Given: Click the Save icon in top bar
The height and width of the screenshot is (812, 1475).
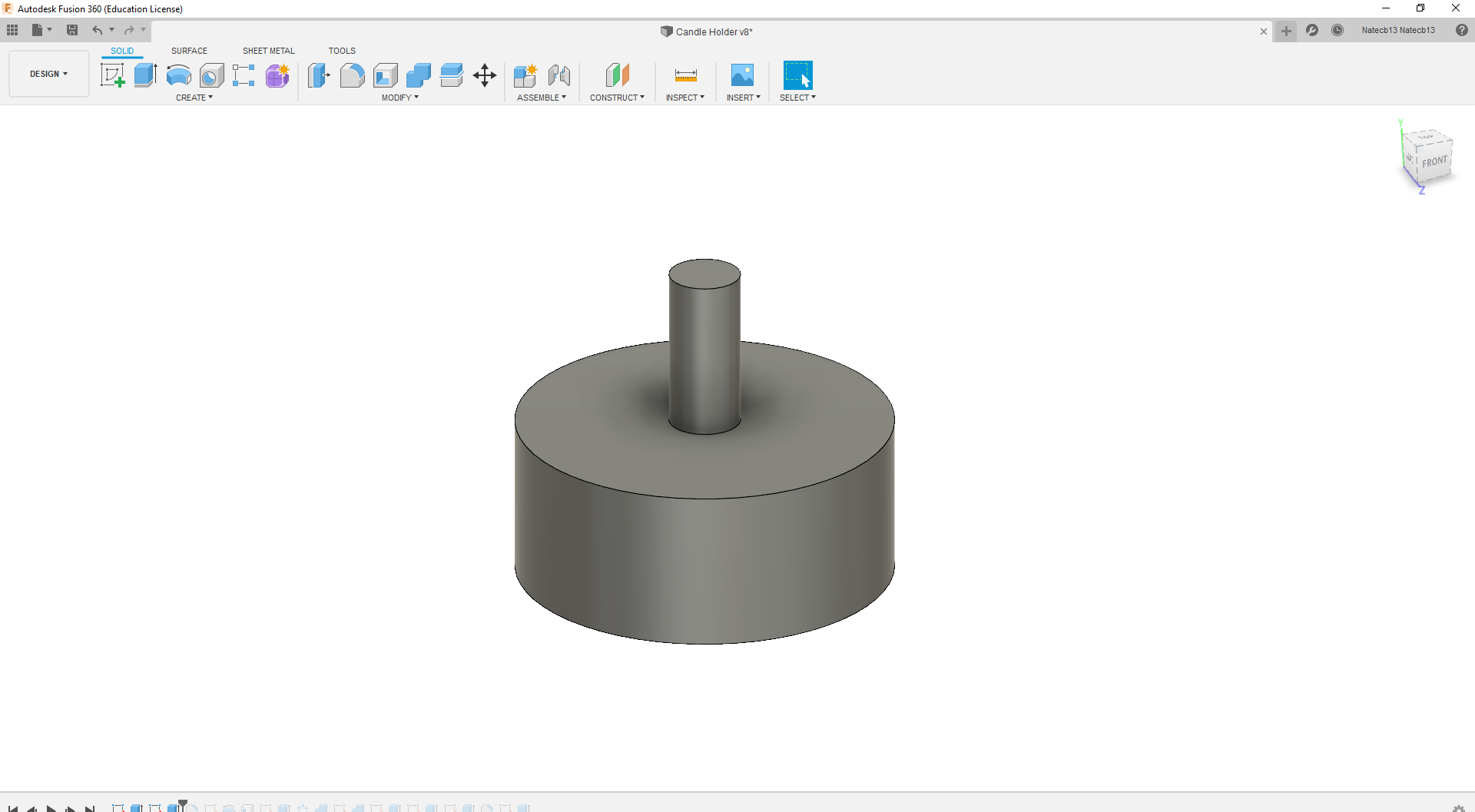Looking at the screenshot, I should click(72, 30).
